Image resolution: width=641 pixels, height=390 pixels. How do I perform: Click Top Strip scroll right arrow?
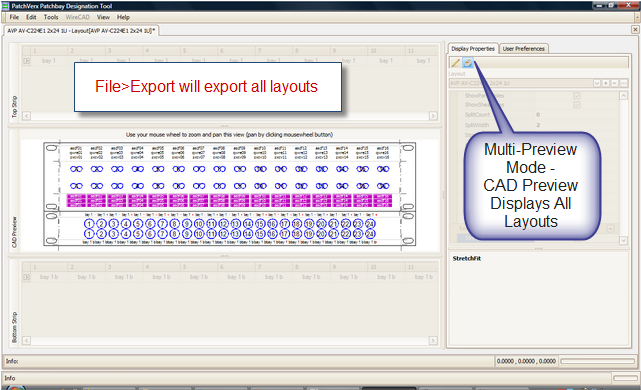point(433,116)
